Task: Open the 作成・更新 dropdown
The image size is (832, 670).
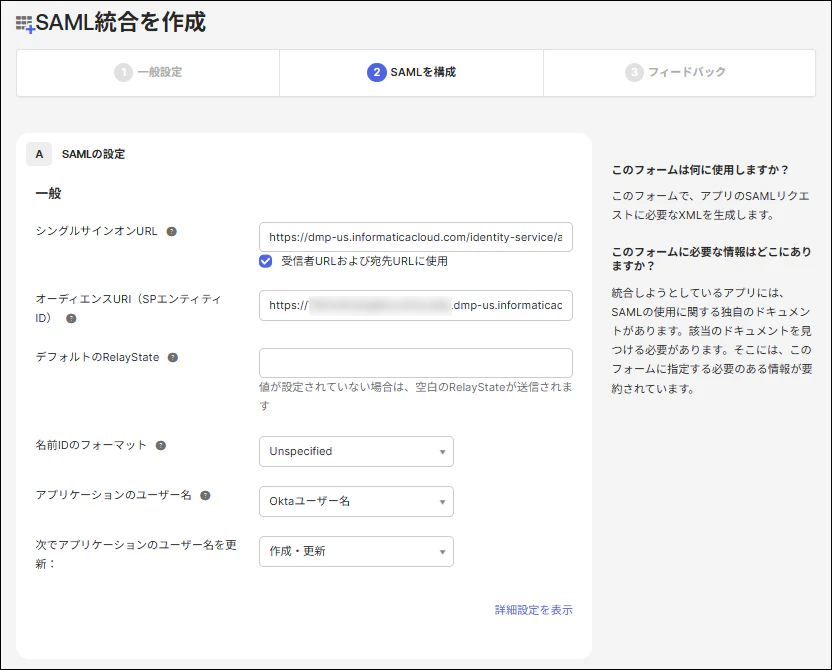Action: pos(355,551)
